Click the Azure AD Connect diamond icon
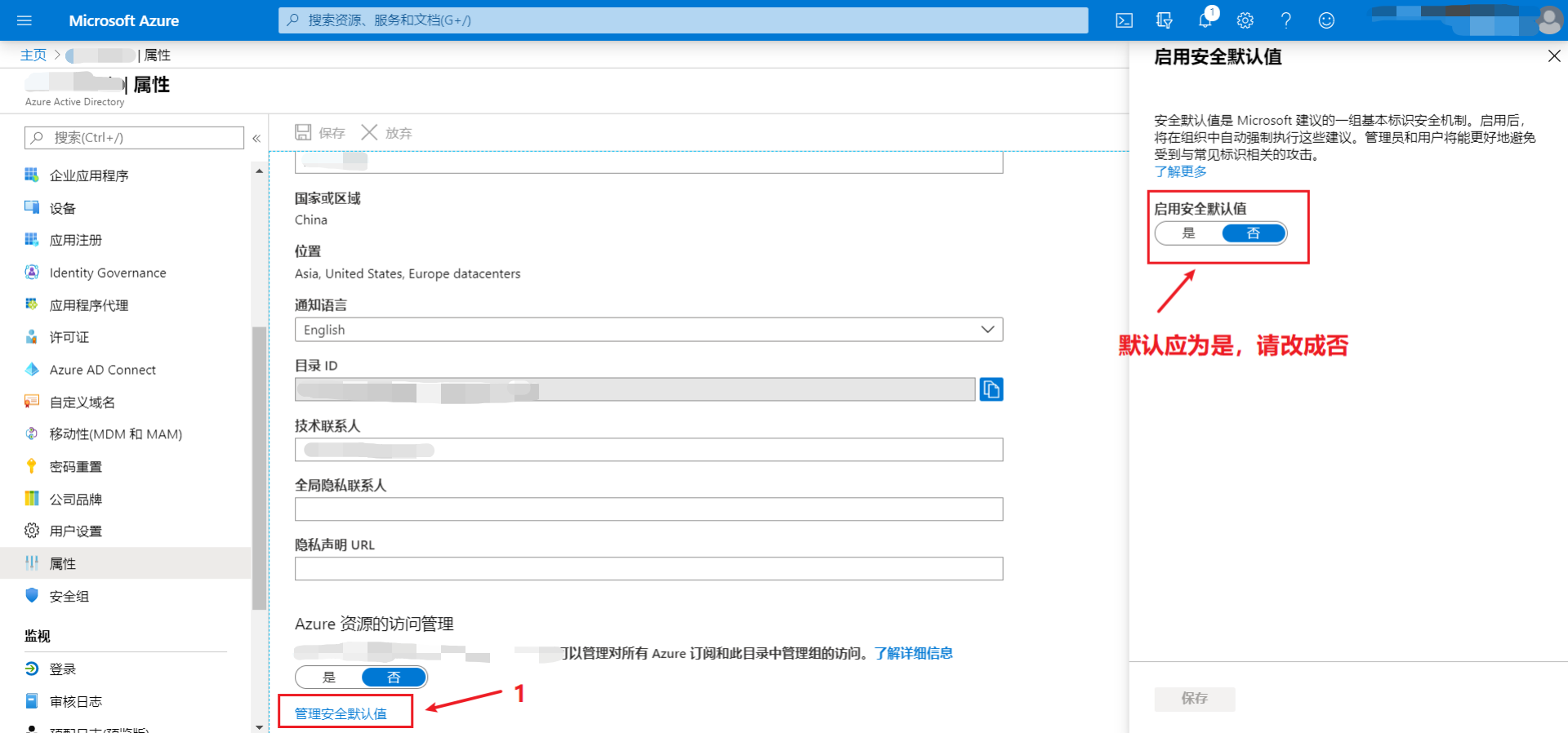1568x733 pixels. [x=32, y=369]
